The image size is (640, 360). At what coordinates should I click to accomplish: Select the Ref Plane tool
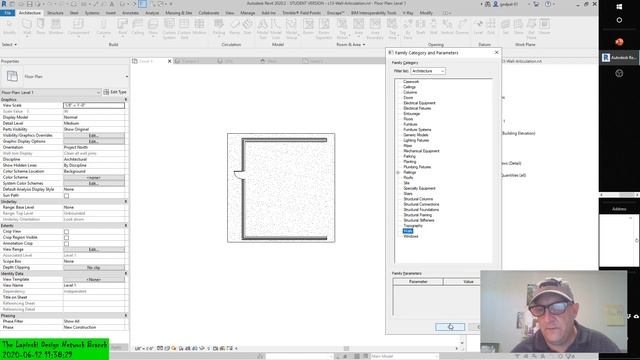[531, 29]
